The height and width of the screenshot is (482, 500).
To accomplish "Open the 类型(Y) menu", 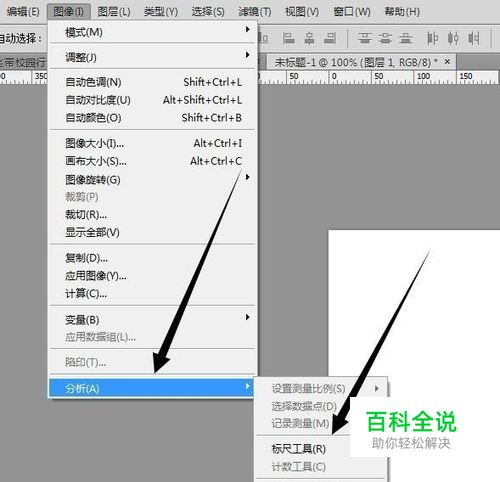I will (161, 12).
